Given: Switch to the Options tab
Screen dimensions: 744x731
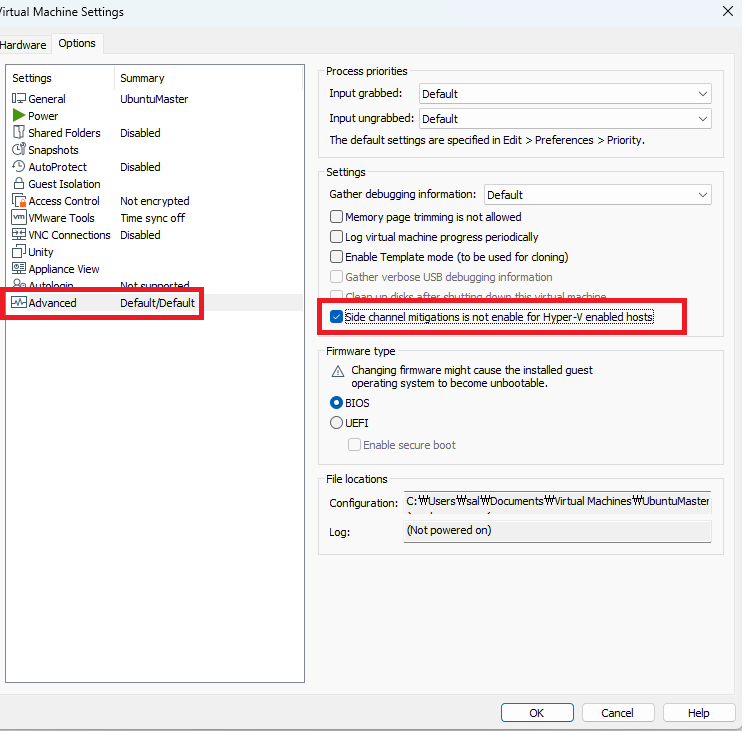Looking at the screenshot, I should point(77,43).
